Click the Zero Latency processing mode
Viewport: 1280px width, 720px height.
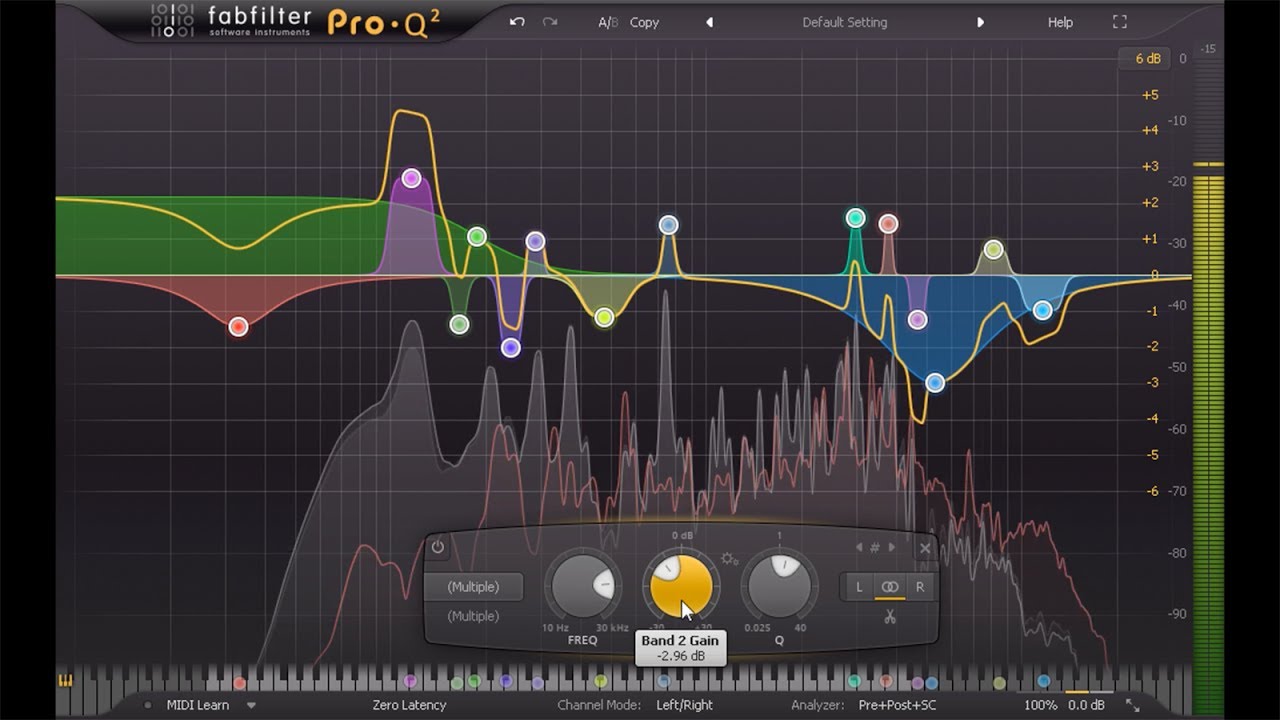[x=409, y=705]
